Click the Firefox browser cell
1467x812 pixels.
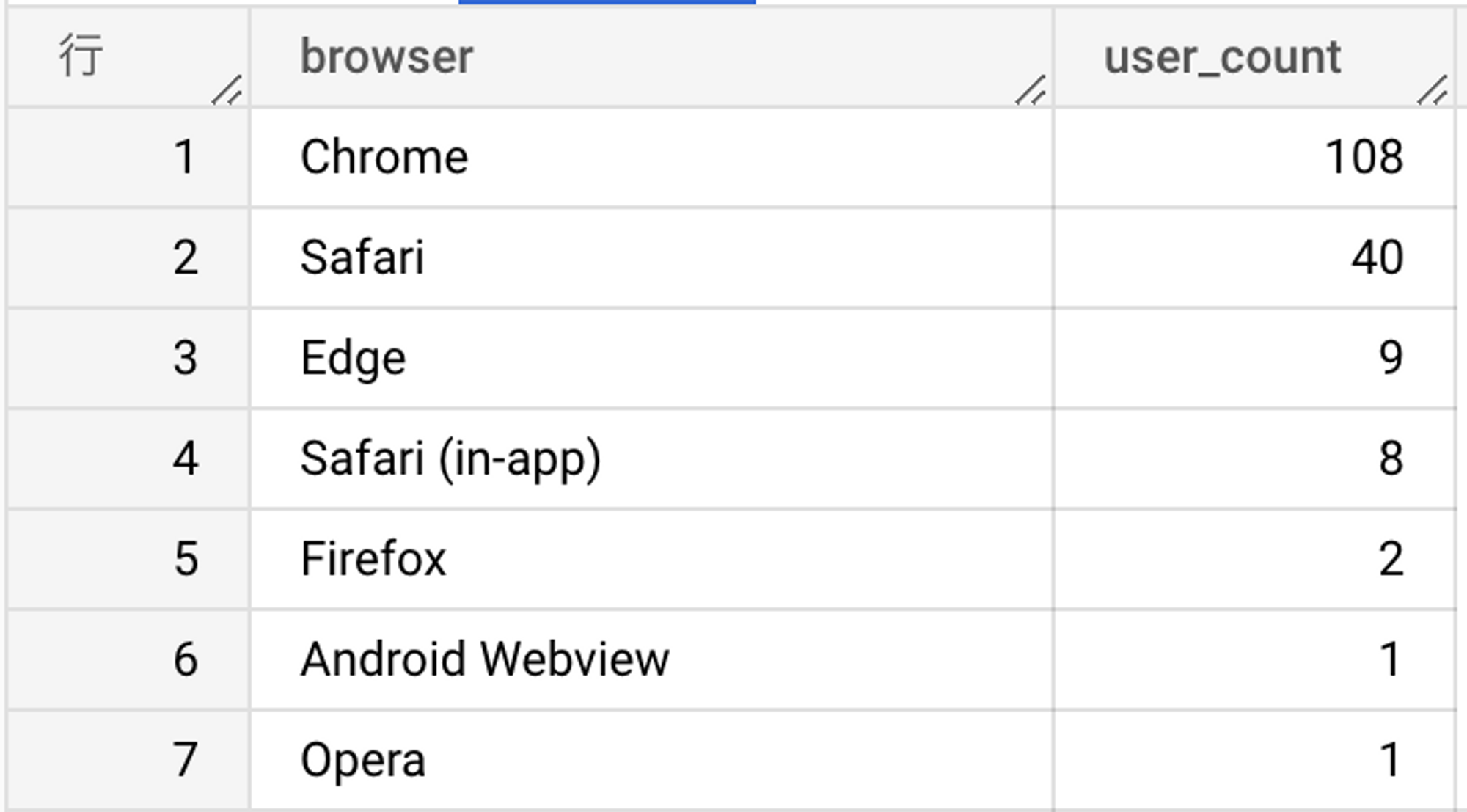tap(651, 559)
